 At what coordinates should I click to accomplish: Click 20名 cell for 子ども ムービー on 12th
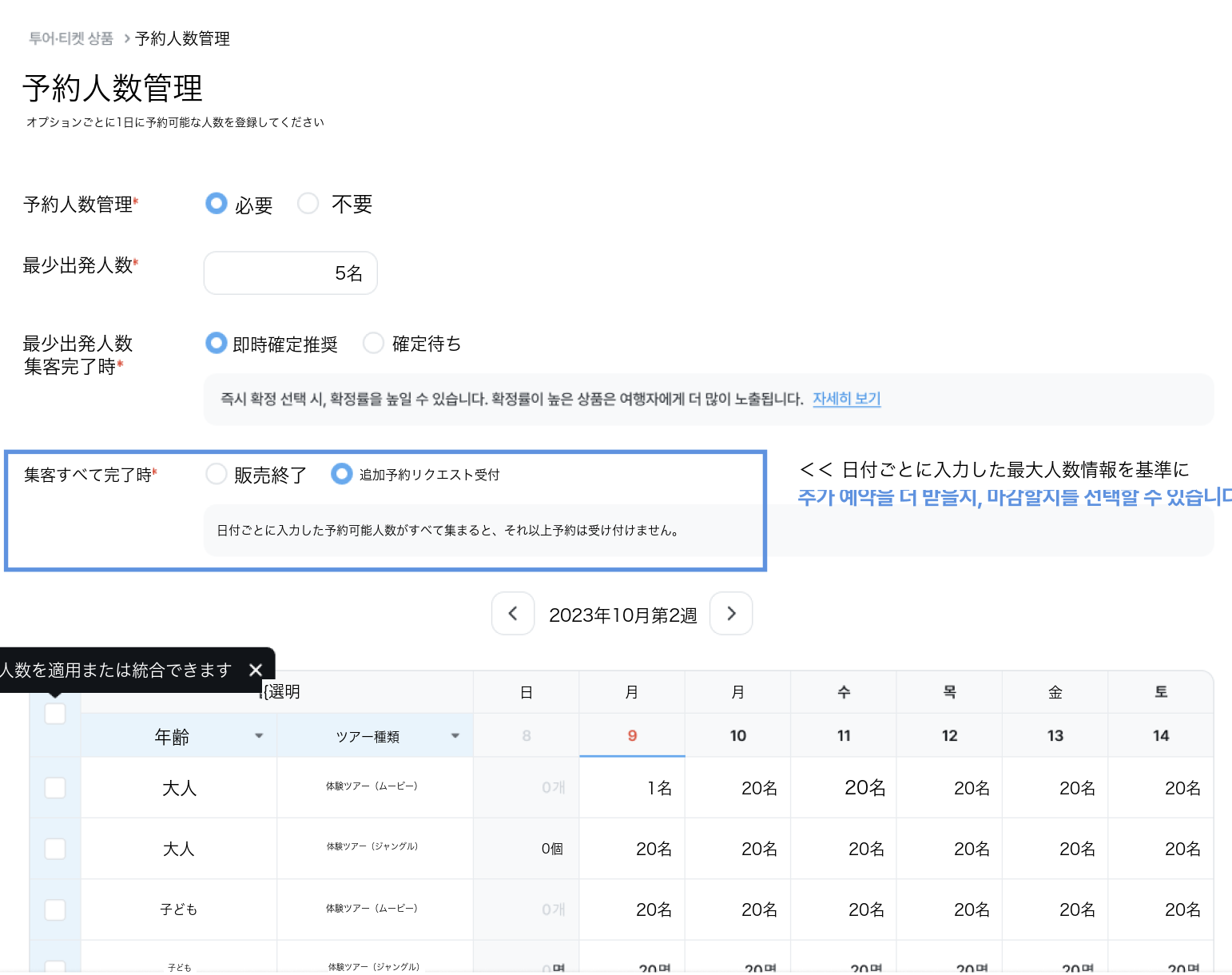click(x=949, y=909)
